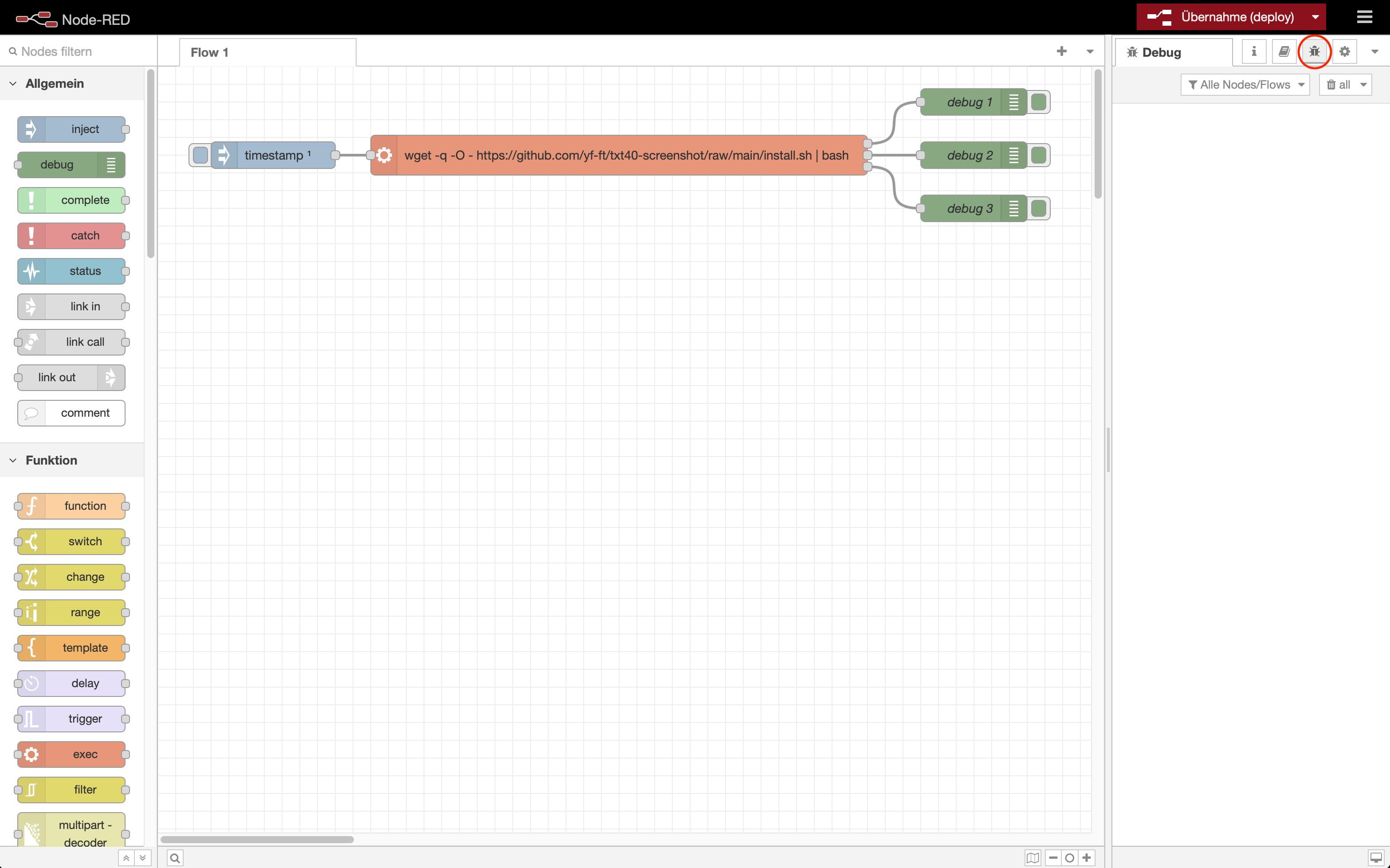Open the sidebar tabs dropdown arrow

[x=1374, y=52]
